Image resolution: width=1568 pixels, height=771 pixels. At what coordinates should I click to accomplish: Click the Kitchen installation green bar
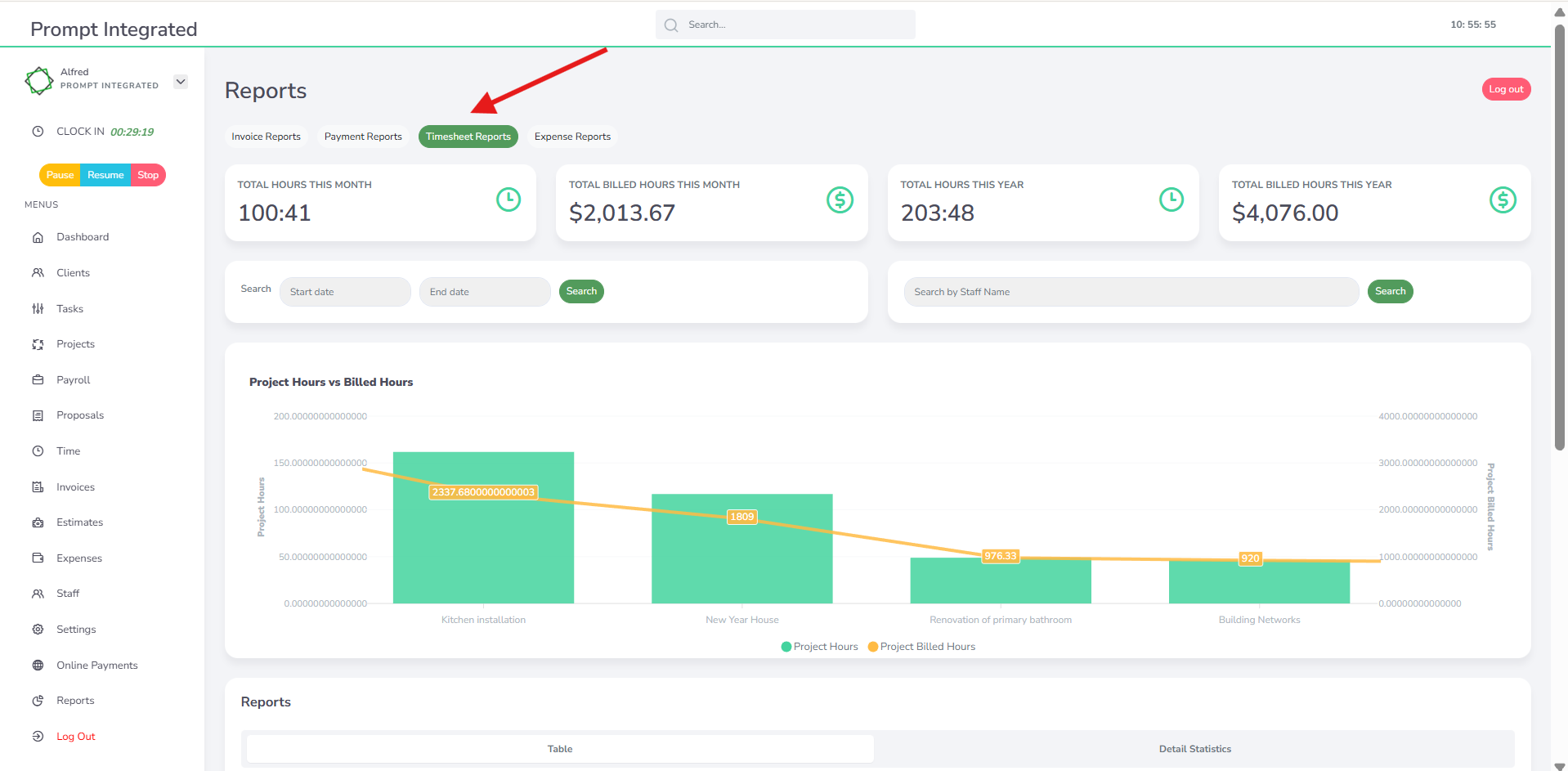(x=483, y=548)
